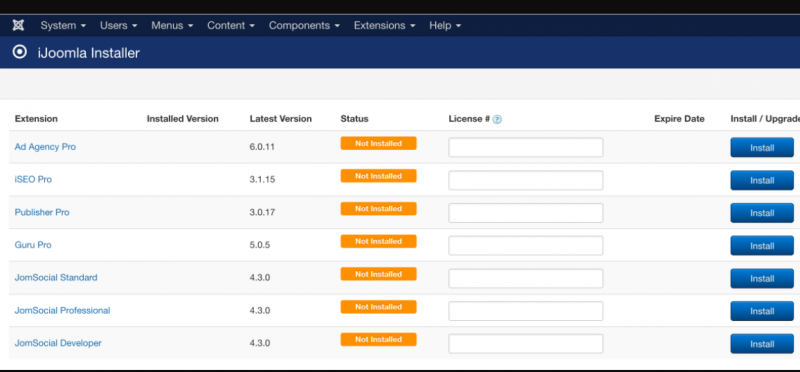
Task: Open the Extensions dropdown menu
Action: pyautogui.click(x=384, y=26)
